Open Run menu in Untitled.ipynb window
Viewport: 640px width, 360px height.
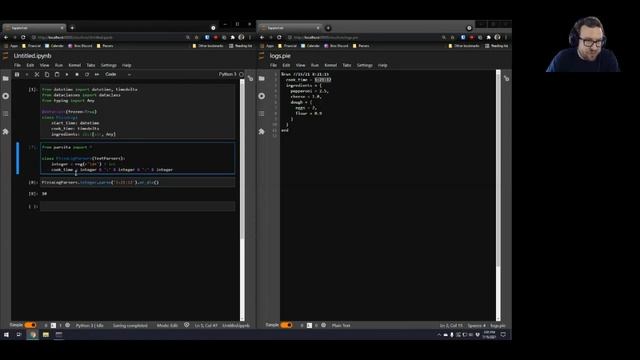tap(59, 65)
